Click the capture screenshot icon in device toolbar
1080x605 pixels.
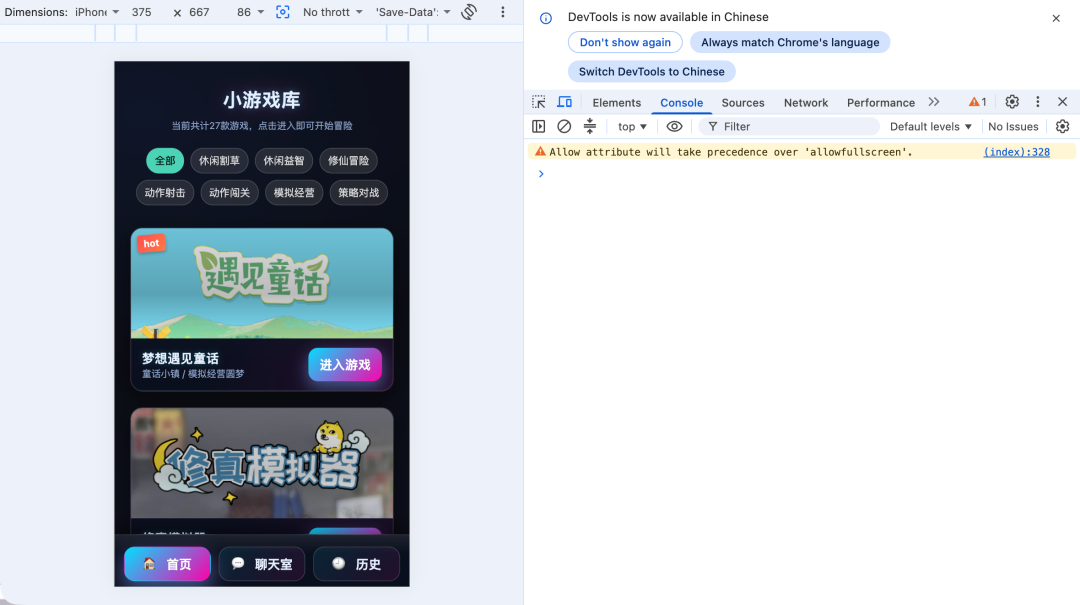click(x=282, y=12)
